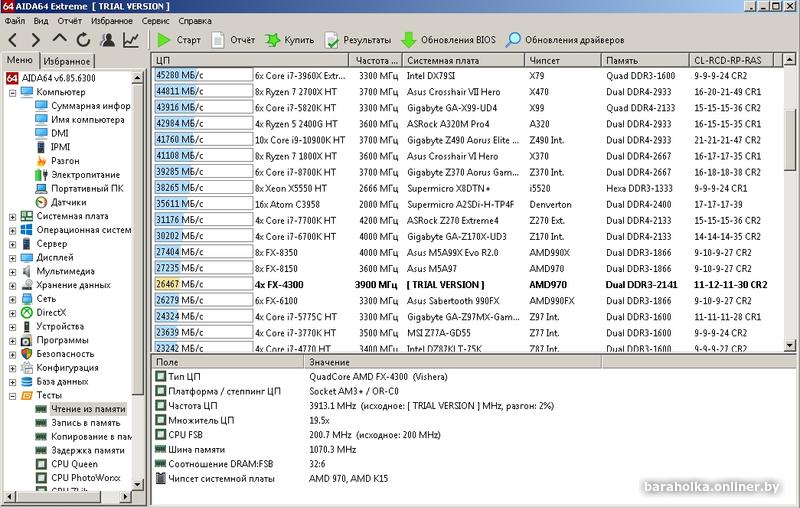Click the Устройства devices icon
800x508 pixels.
pos(27,326)
